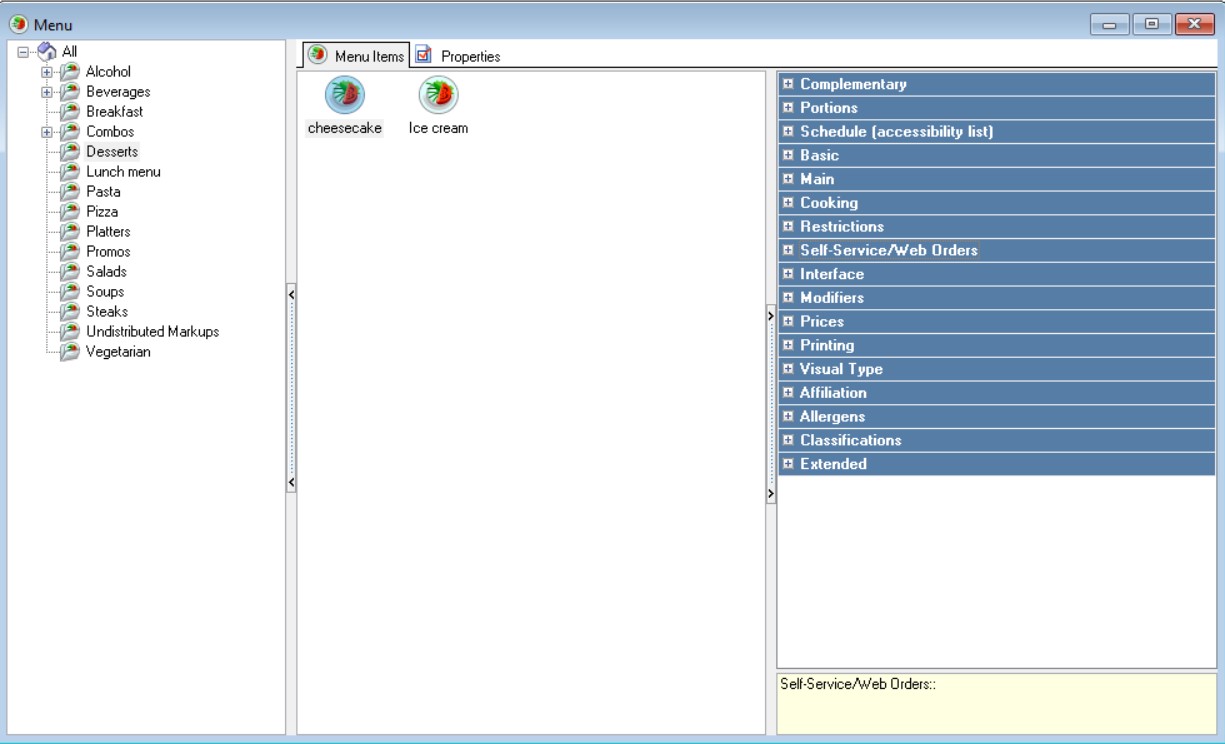This screenshot has width=1225, height=744.
Task: Switch to the Menu Items tab
Action: click(x=356, y=56)
